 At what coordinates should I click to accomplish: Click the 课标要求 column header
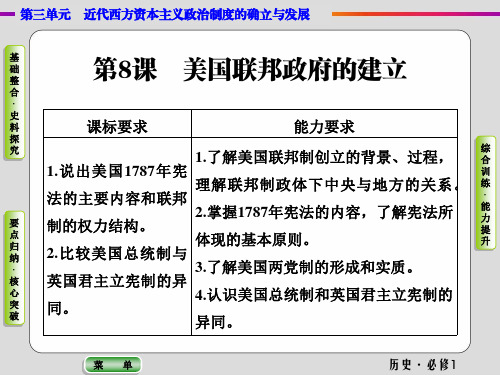[117, 127]
